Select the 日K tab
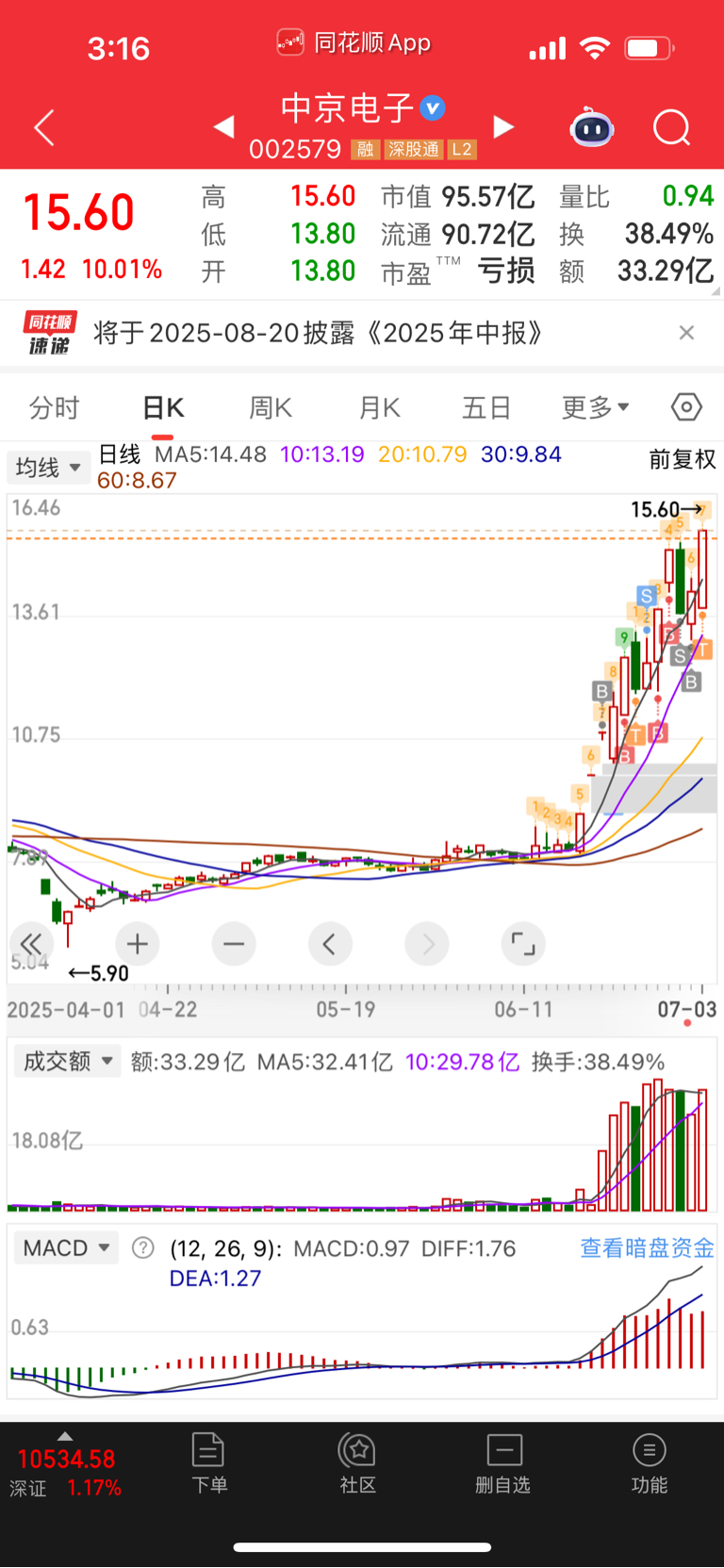 163,407
